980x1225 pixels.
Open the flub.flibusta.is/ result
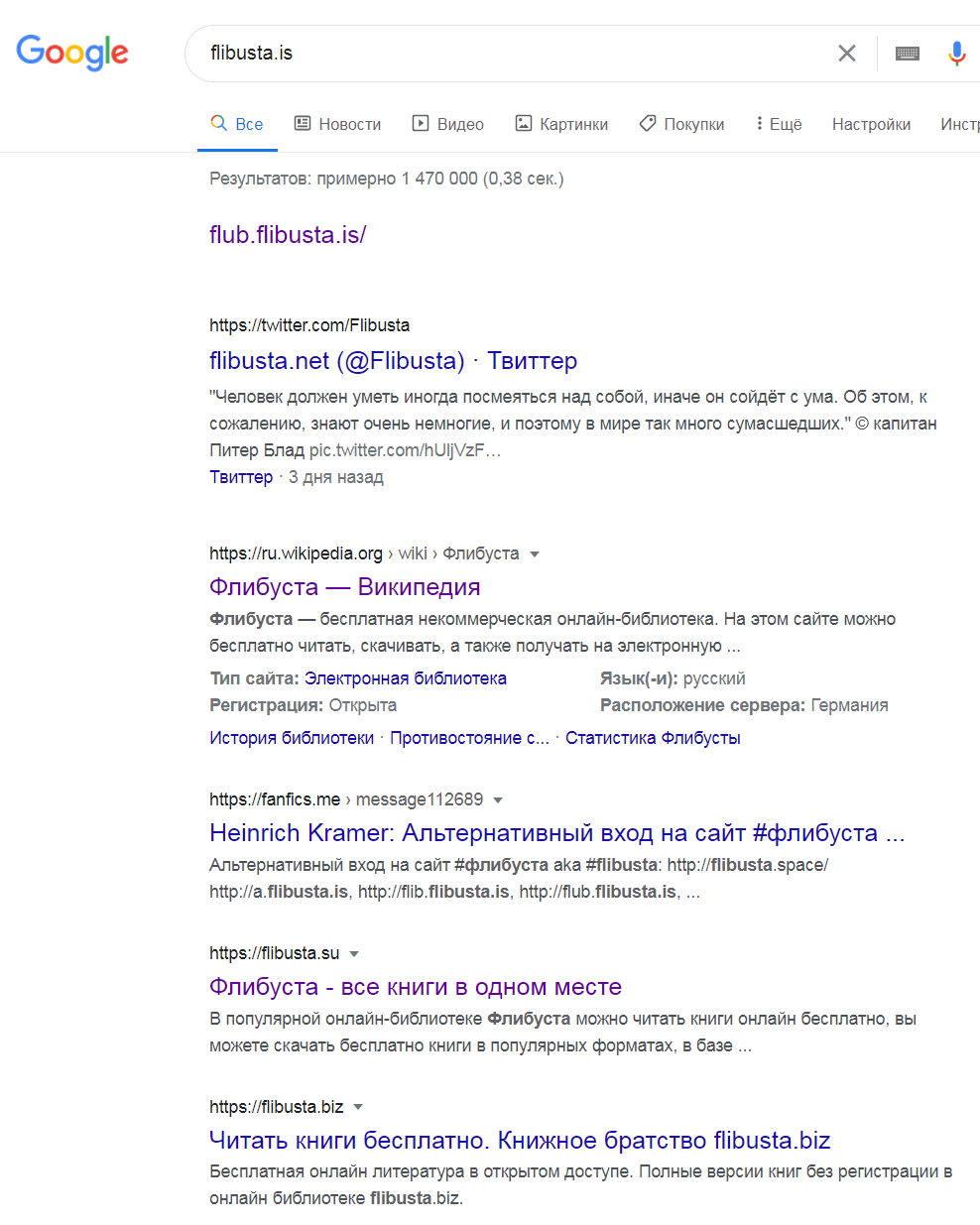(288, 235)
